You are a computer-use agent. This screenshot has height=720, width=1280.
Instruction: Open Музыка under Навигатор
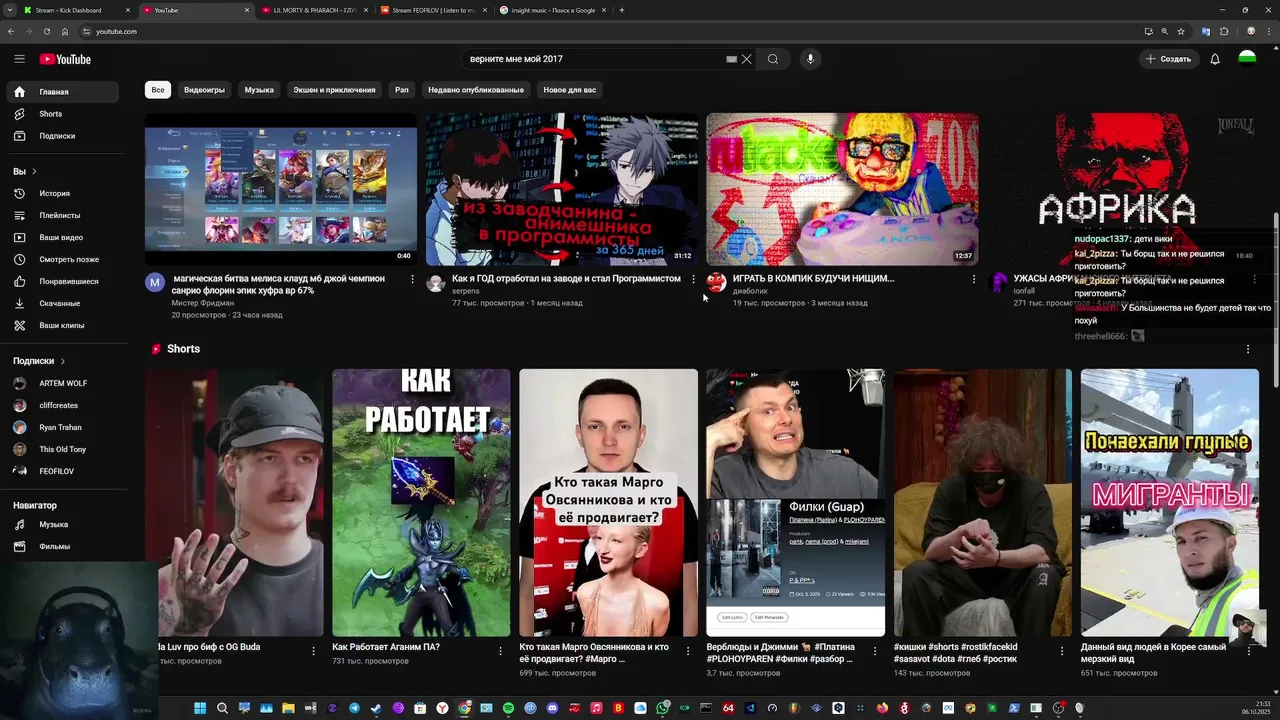(x=62, y=524)
